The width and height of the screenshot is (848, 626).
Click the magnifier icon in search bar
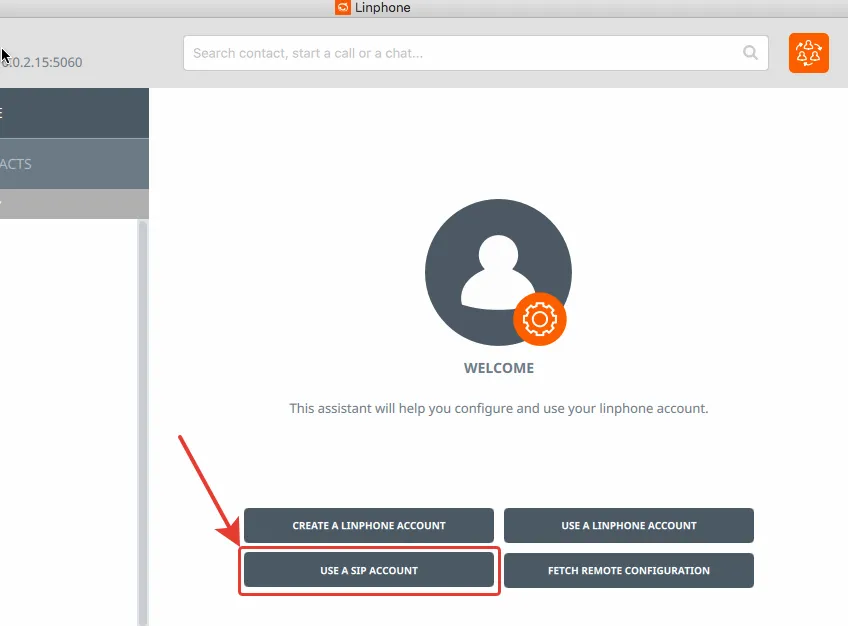click(750, 53)
